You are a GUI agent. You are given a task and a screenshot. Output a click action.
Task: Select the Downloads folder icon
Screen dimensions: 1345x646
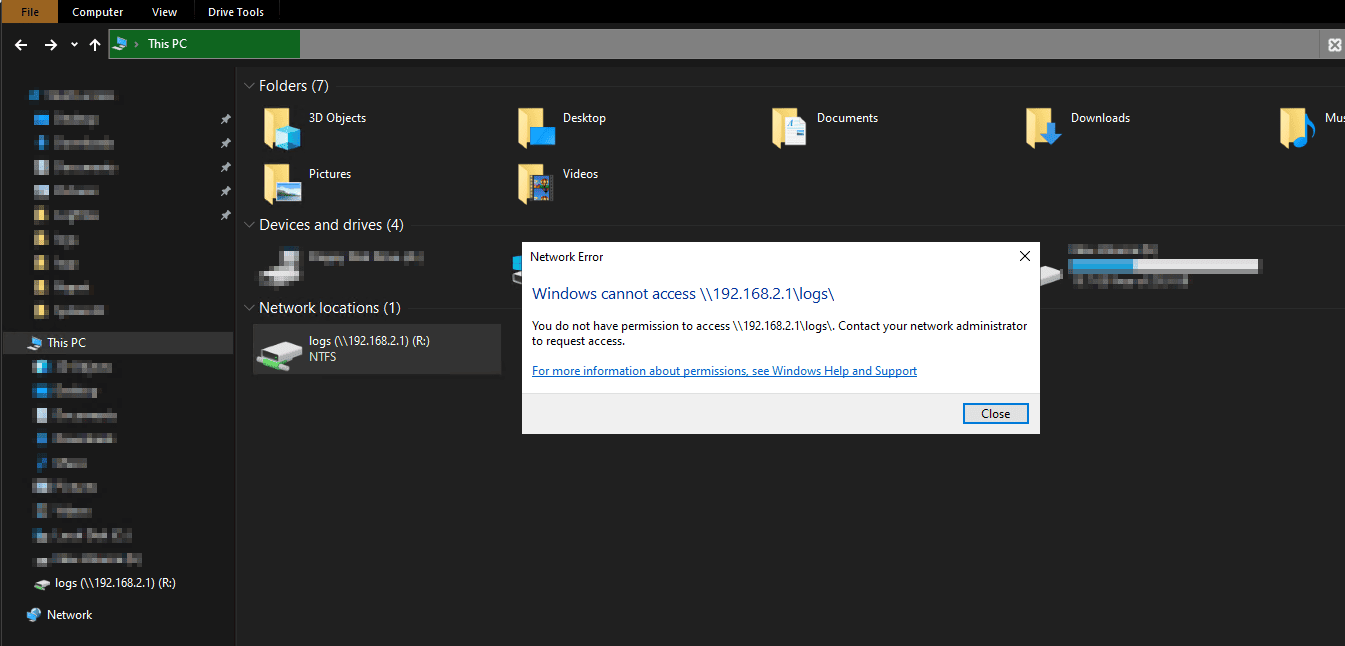(x=1044, y=129)
